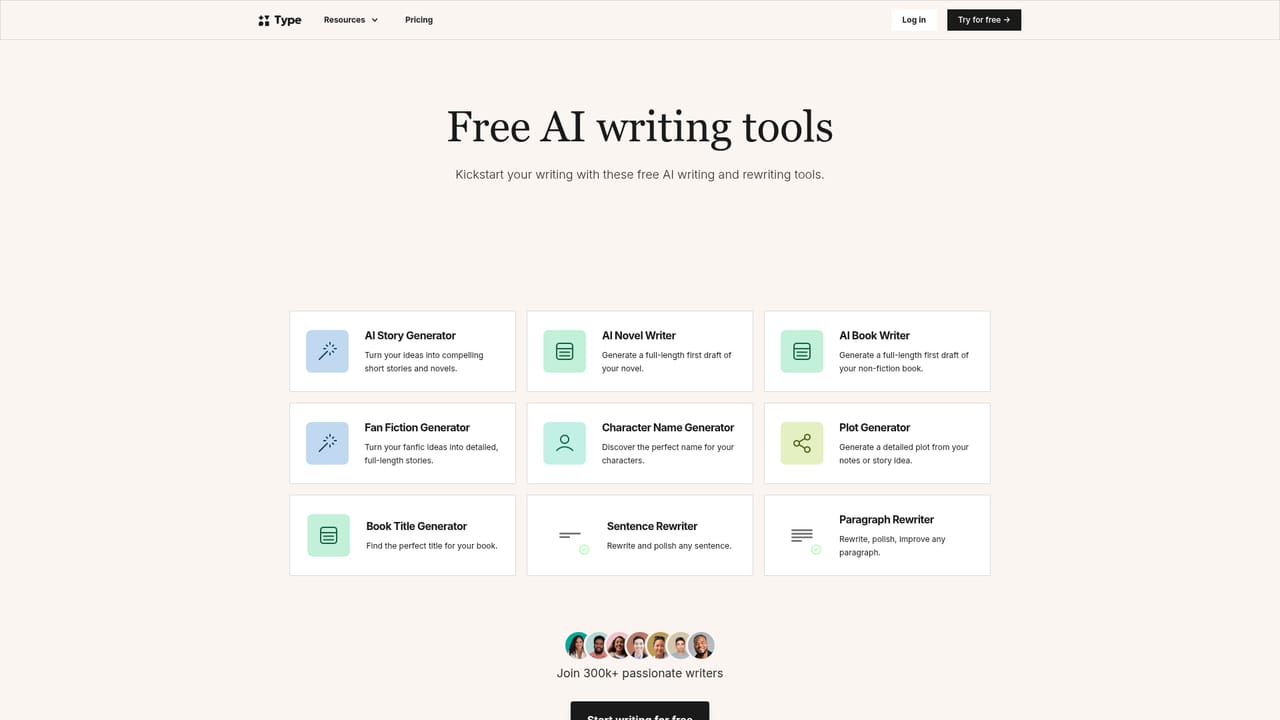This screenshot has width=1280, height=720.
Task: Click the first writer avatar thumbnail
Action: [577, 645]
